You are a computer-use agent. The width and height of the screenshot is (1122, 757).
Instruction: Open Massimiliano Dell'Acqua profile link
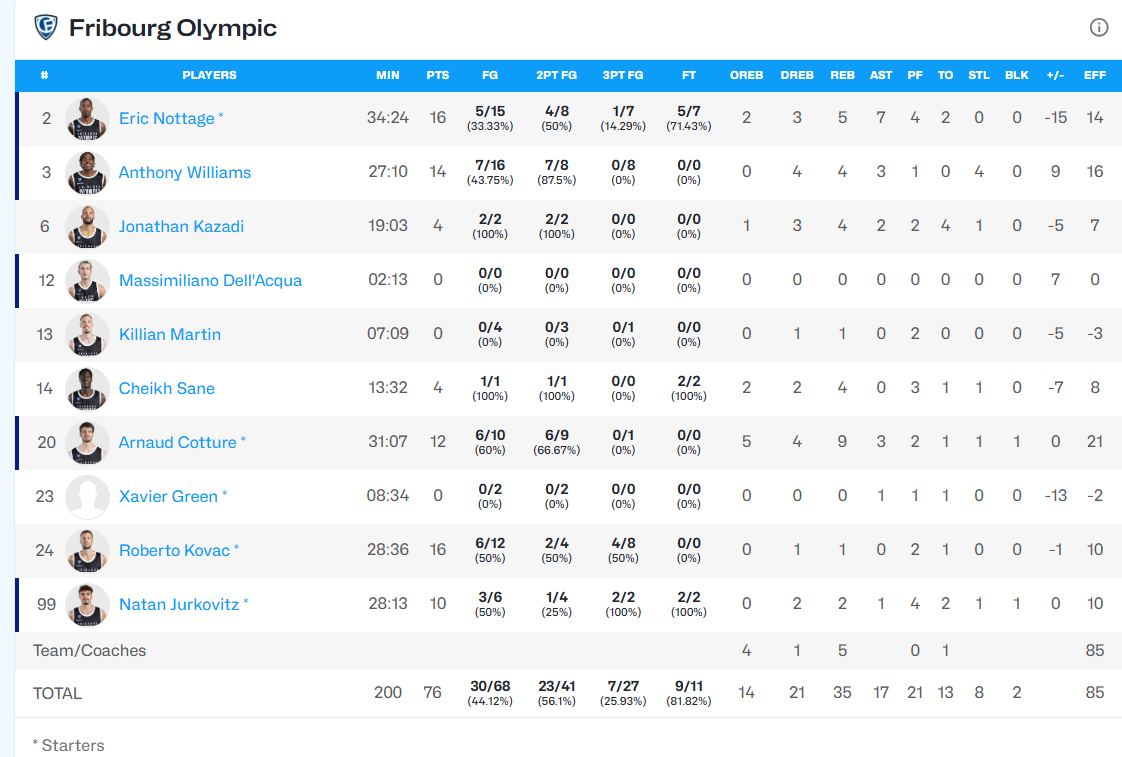(210, 280)
